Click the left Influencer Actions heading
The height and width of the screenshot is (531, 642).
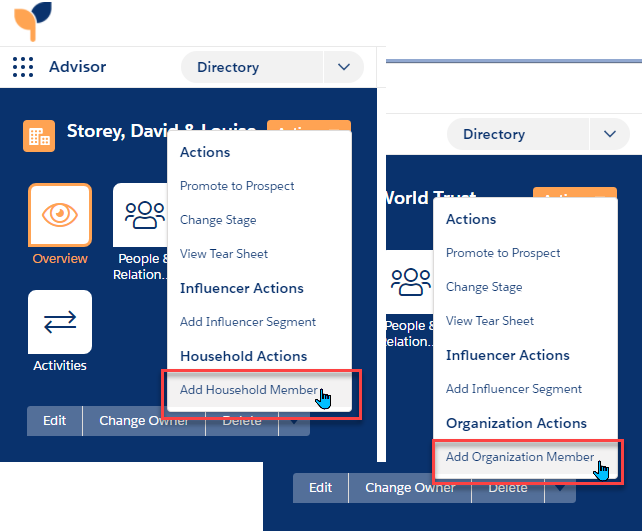[x=242, y=288]
